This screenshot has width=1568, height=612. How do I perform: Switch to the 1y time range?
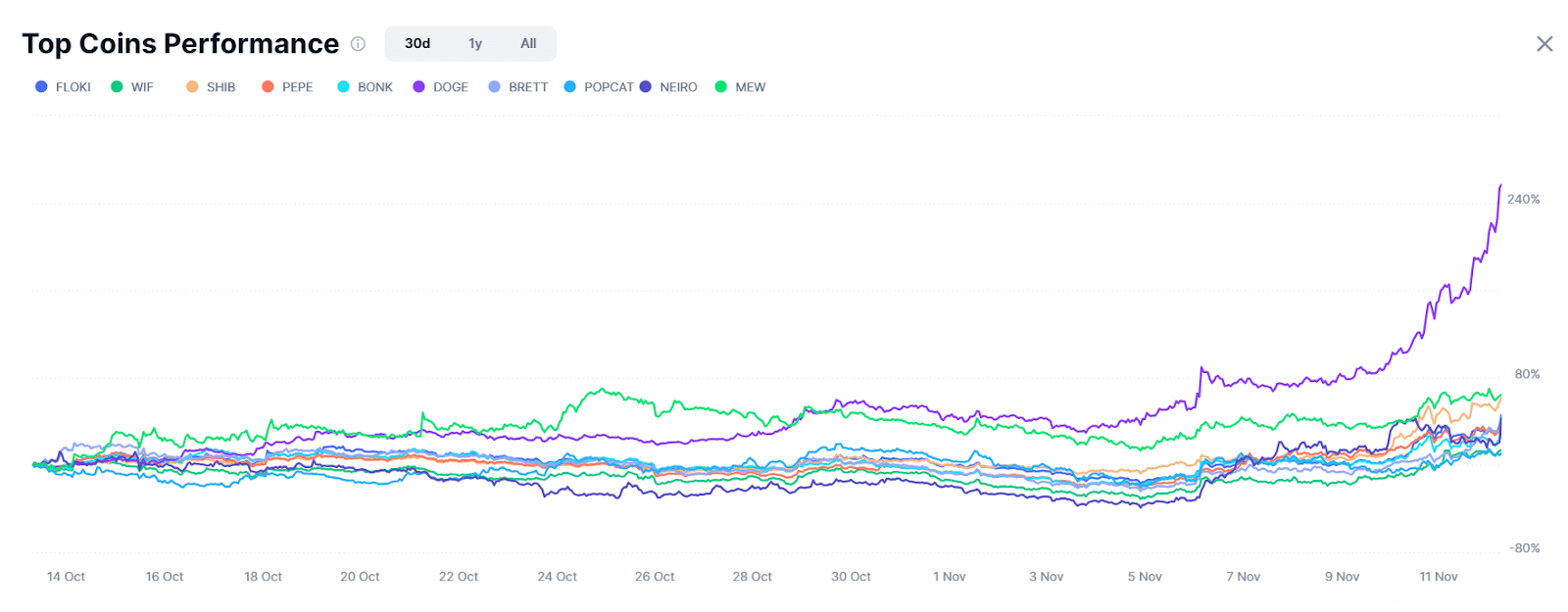[x=475, y=44]
